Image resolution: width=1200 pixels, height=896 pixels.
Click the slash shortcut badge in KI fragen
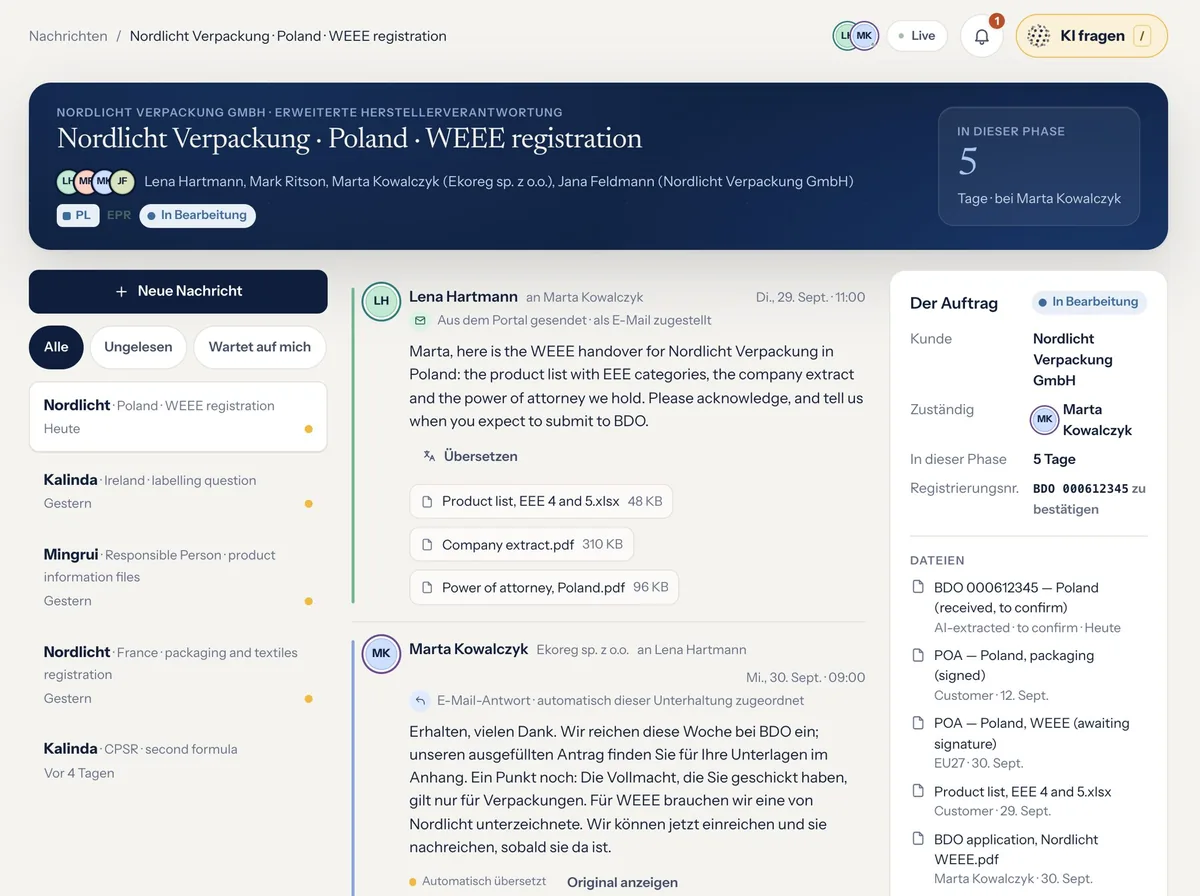click(1143, 36)
